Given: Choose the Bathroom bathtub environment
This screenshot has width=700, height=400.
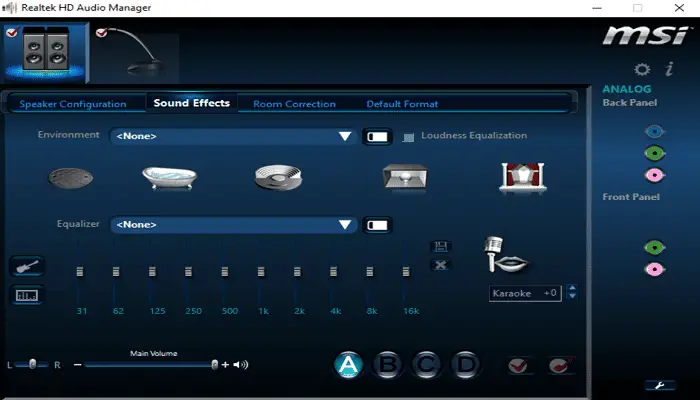Looking at the screenshot, I should 170,178.
